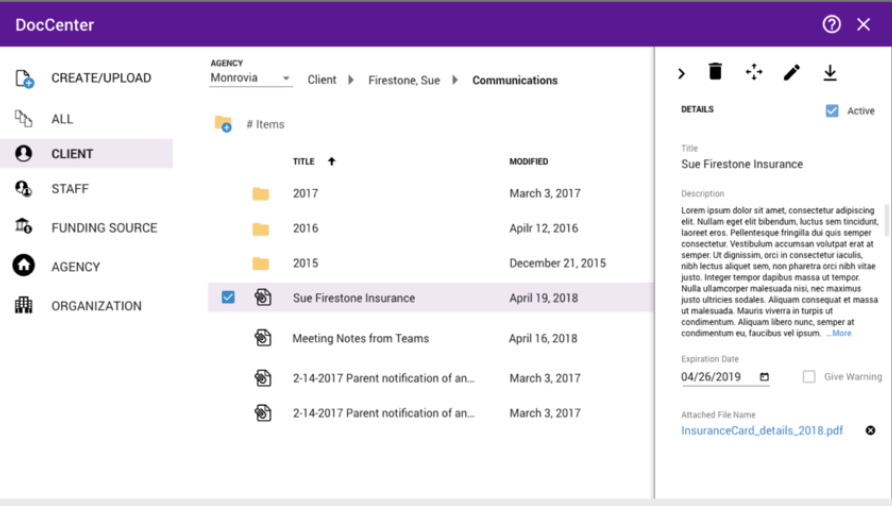The width and height of the screenshot is (892, 506).
Task: Remove the attached file
Action: pyautogui.click(x=870, y=431)
